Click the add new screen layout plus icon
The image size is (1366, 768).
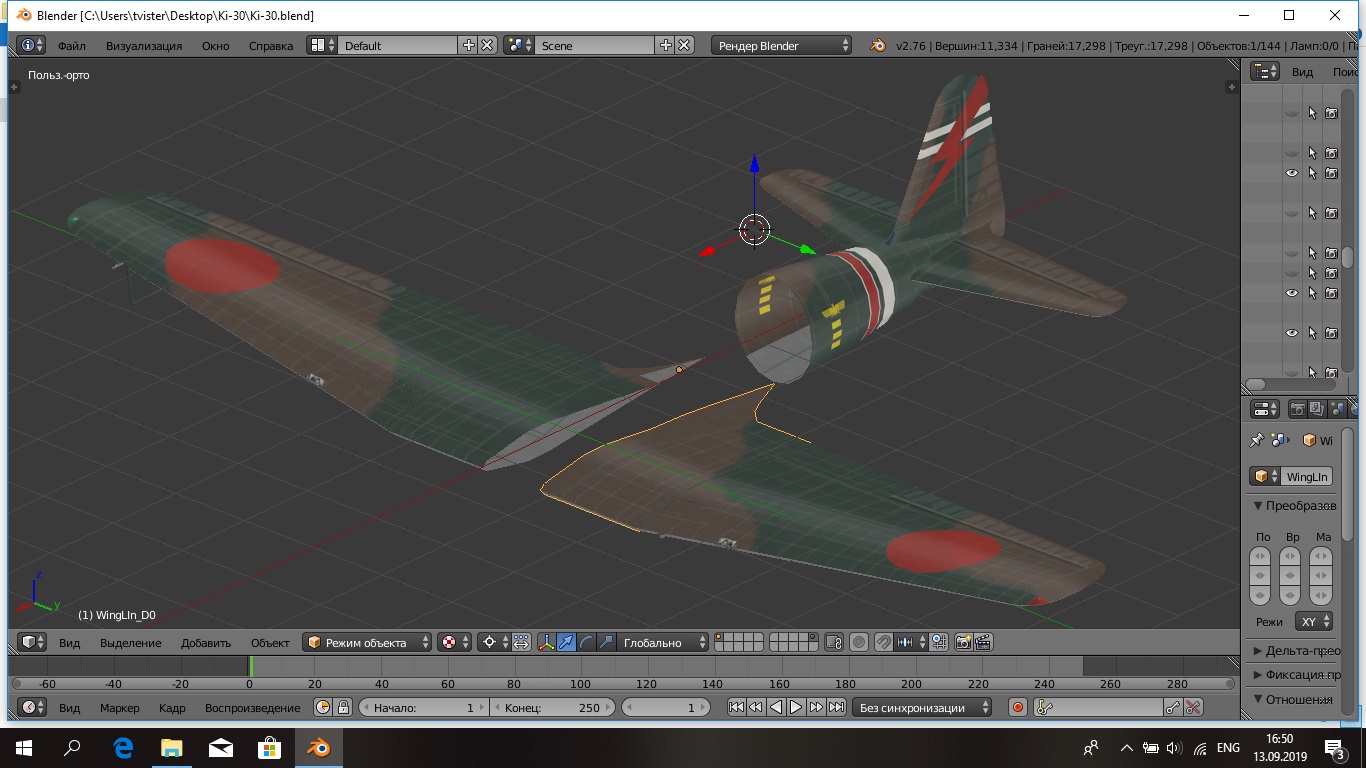click(468, 45)
